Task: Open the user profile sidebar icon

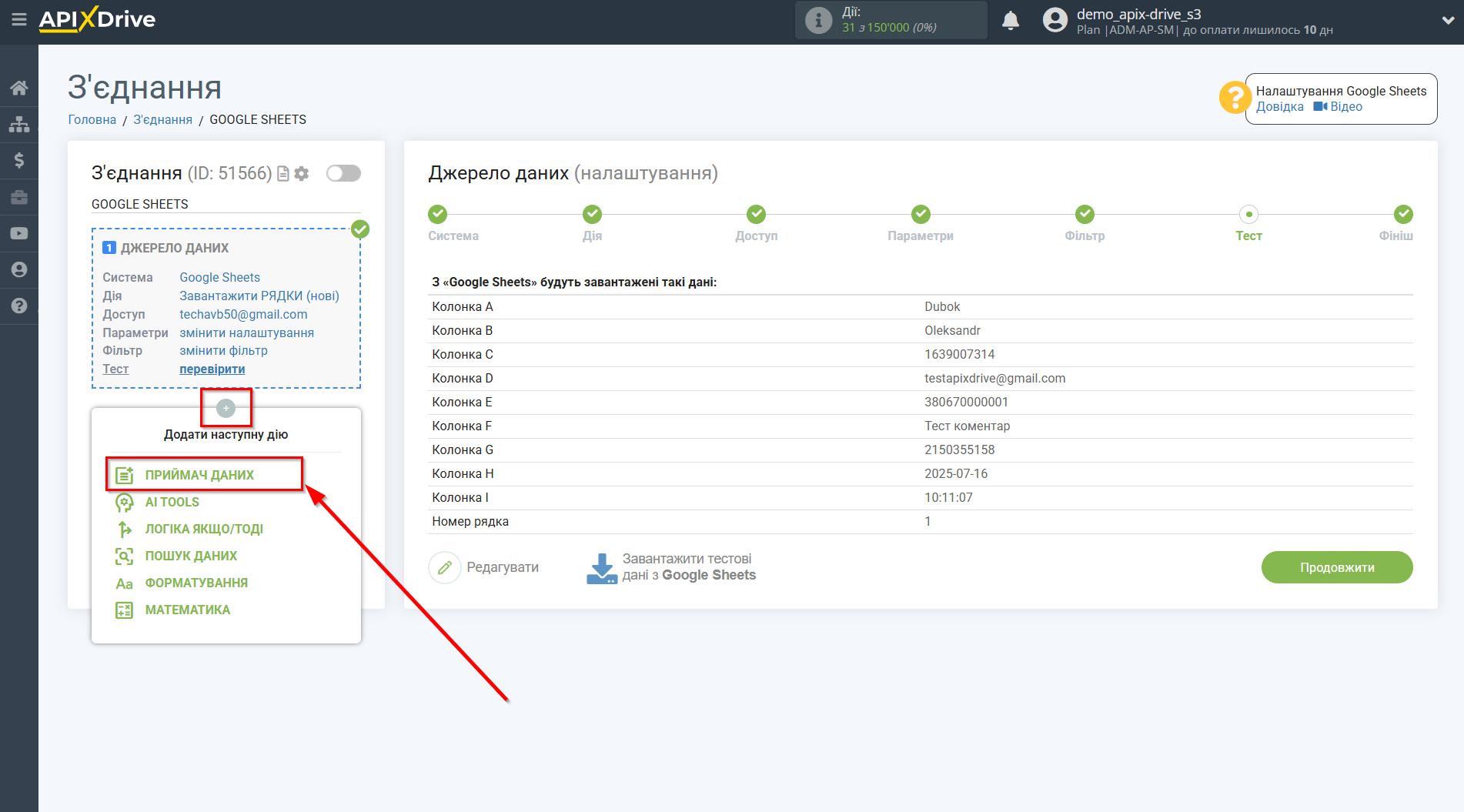Action: point(19,269)
